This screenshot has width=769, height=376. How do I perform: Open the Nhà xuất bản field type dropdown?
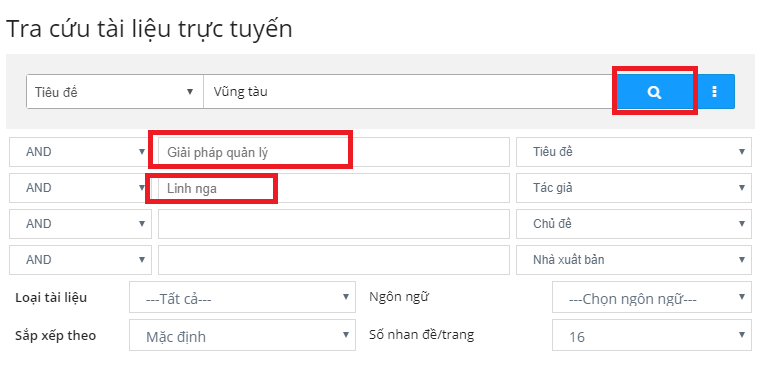[634, 260]
